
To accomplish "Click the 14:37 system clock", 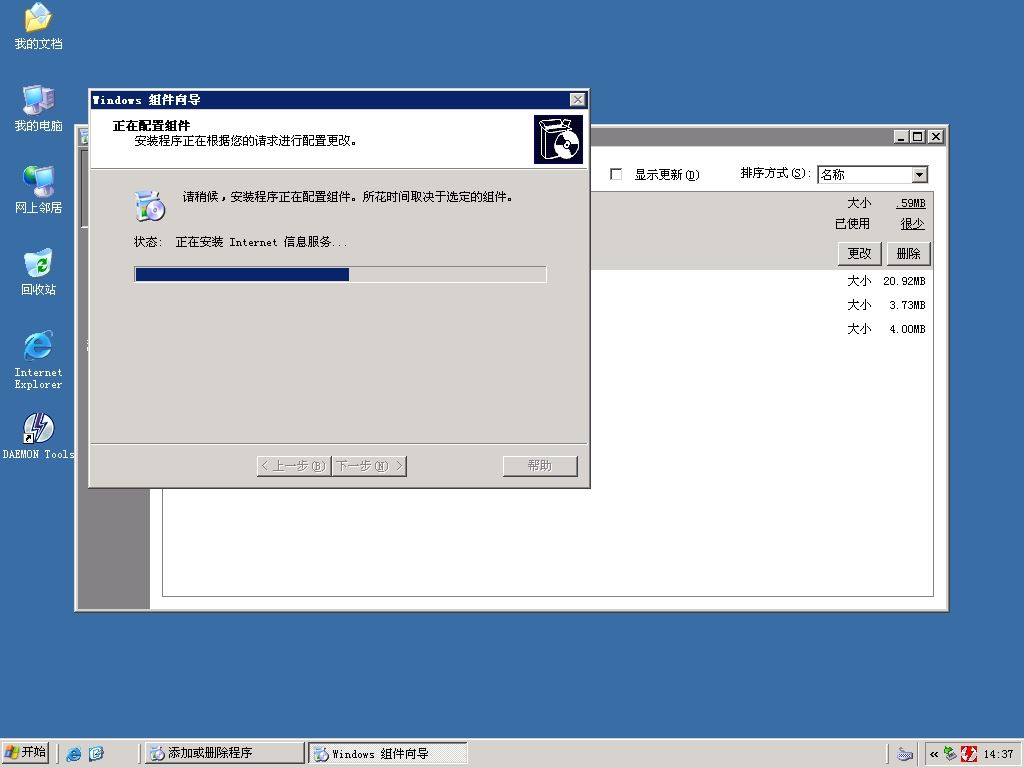I will pos(998,754).
